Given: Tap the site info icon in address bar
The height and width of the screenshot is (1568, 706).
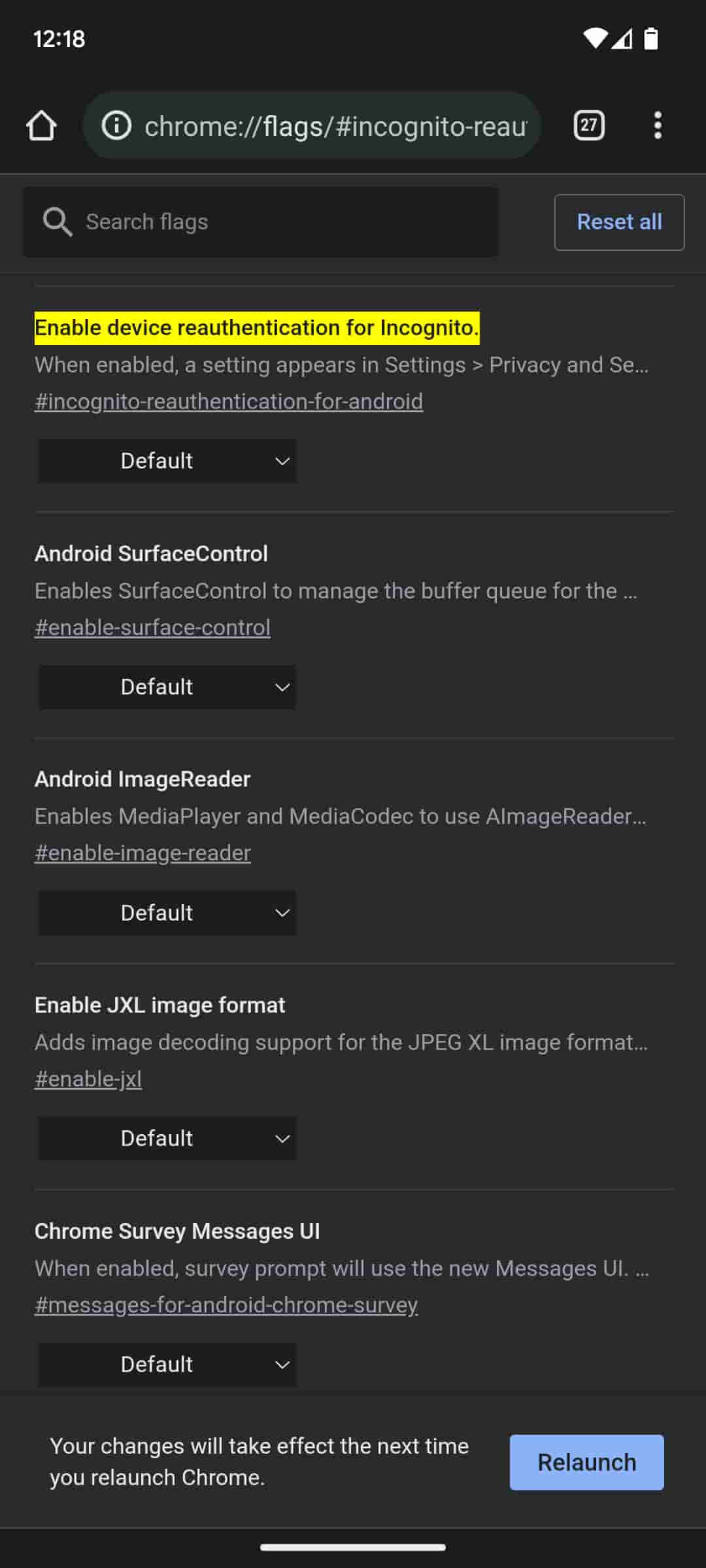Looking at the screenshot, I should [117, 125].
